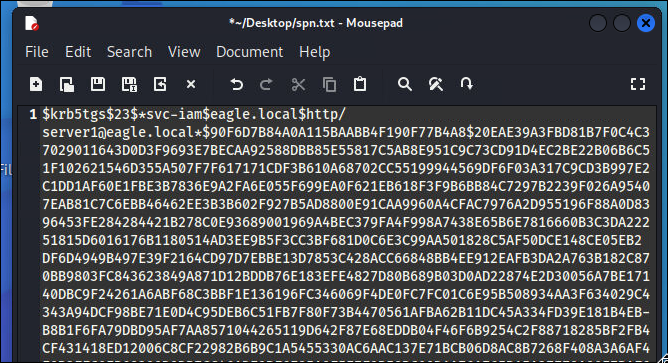Viewport: 668px width, 363px height.
Task: Click hash line starting with 'DF6D4949B497E39F'
Action: pos(346,258)
